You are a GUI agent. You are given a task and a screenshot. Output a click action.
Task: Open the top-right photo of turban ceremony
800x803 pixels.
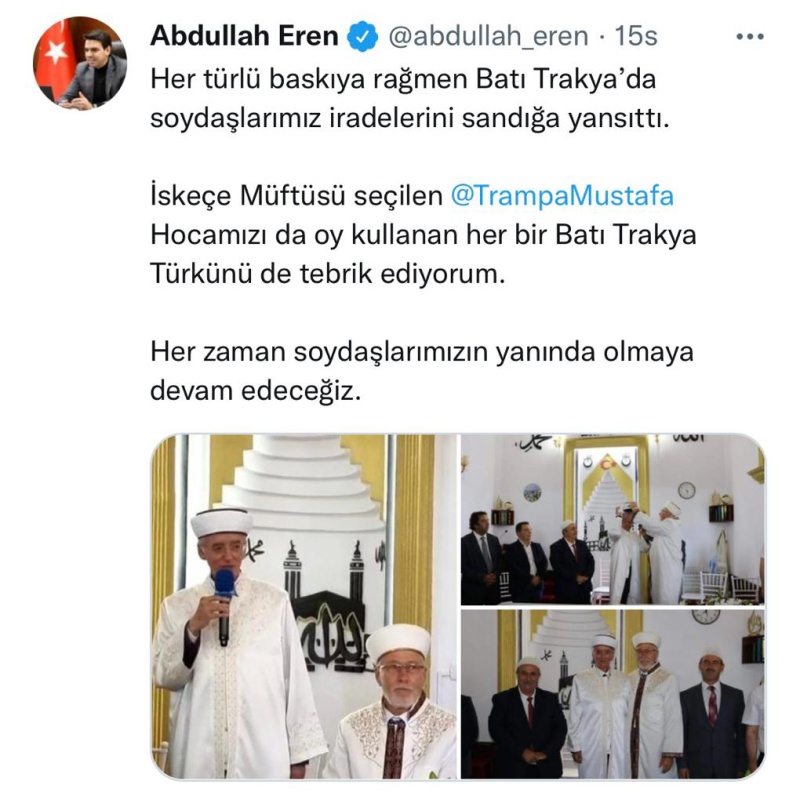click(613, 519)
